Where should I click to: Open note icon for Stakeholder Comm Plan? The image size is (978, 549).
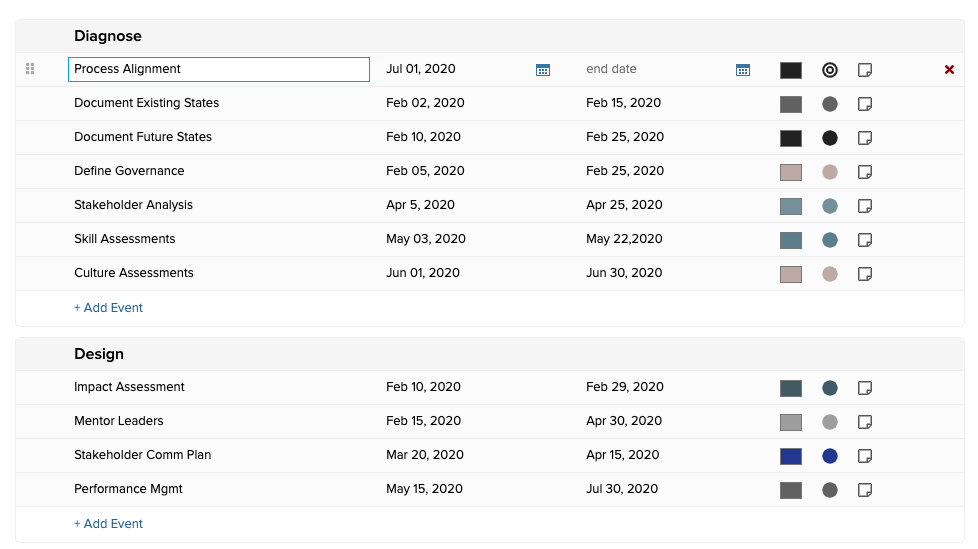[x=864, y=456]
